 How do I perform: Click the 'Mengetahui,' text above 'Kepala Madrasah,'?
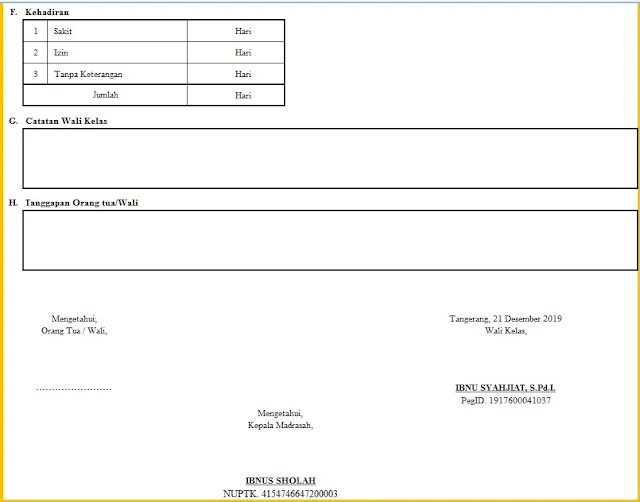(x=280, y=413)
